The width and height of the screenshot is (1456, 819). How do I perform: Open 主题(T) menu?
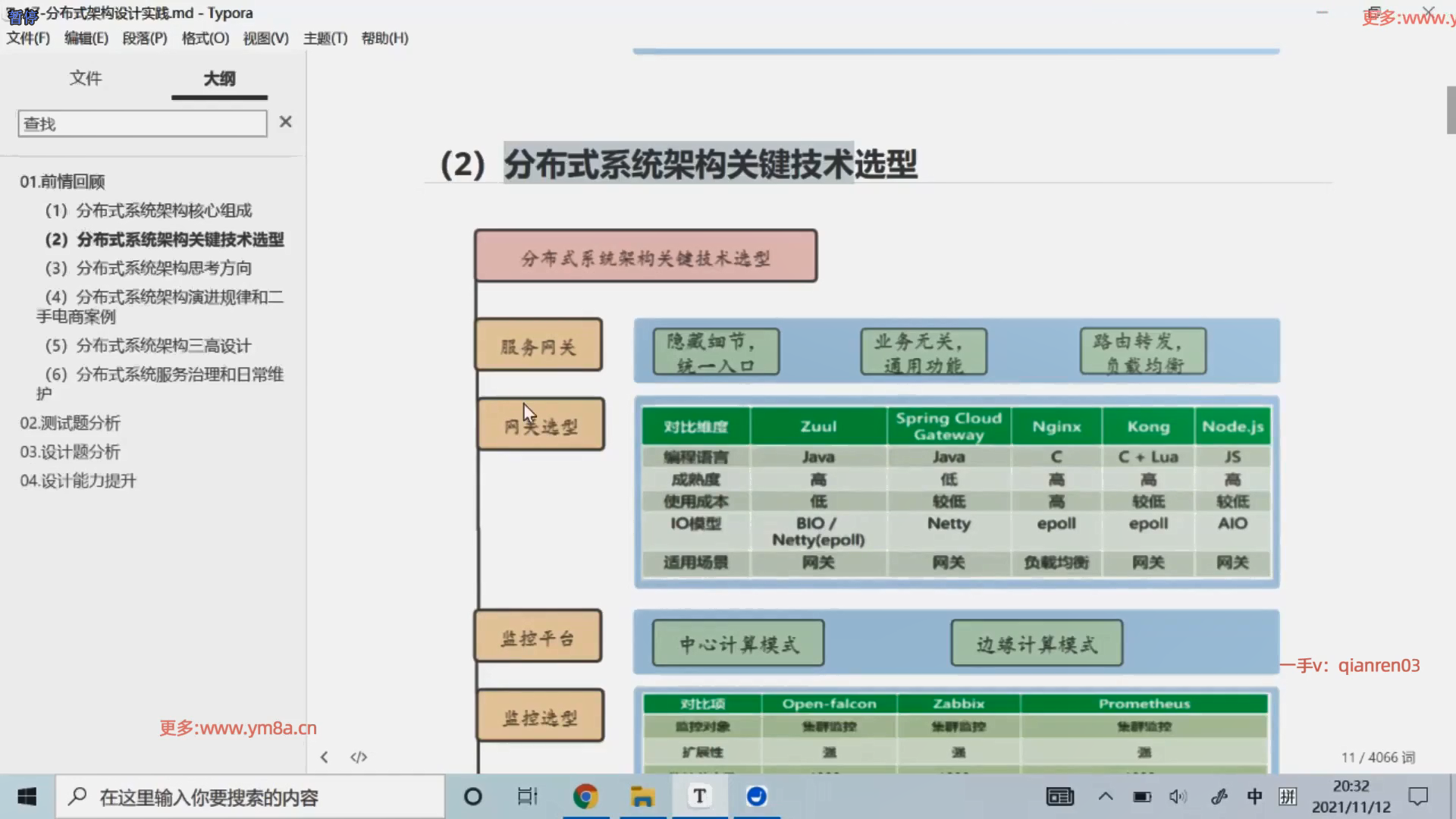click(325, 38)
